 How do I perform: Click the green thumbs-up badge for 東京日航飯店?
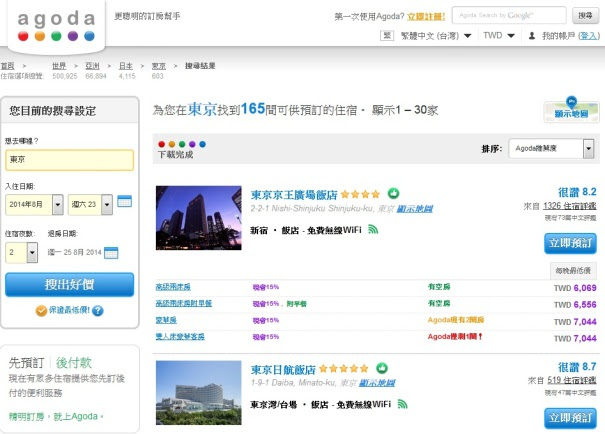(x=382, y=368)
